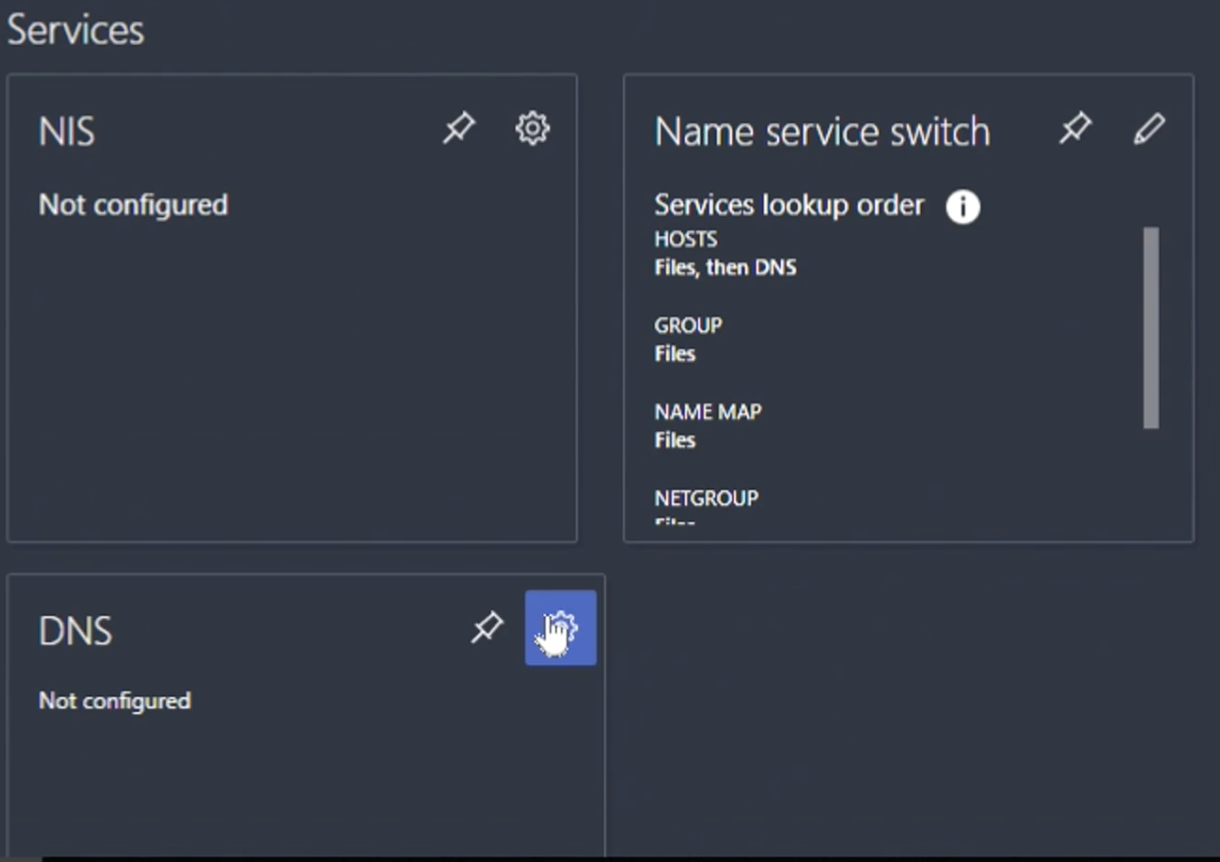Image resolution: width=1220 pixels, height=862 pixels.
Task: Pin the NIS card
Action: (x=459, y=128)
